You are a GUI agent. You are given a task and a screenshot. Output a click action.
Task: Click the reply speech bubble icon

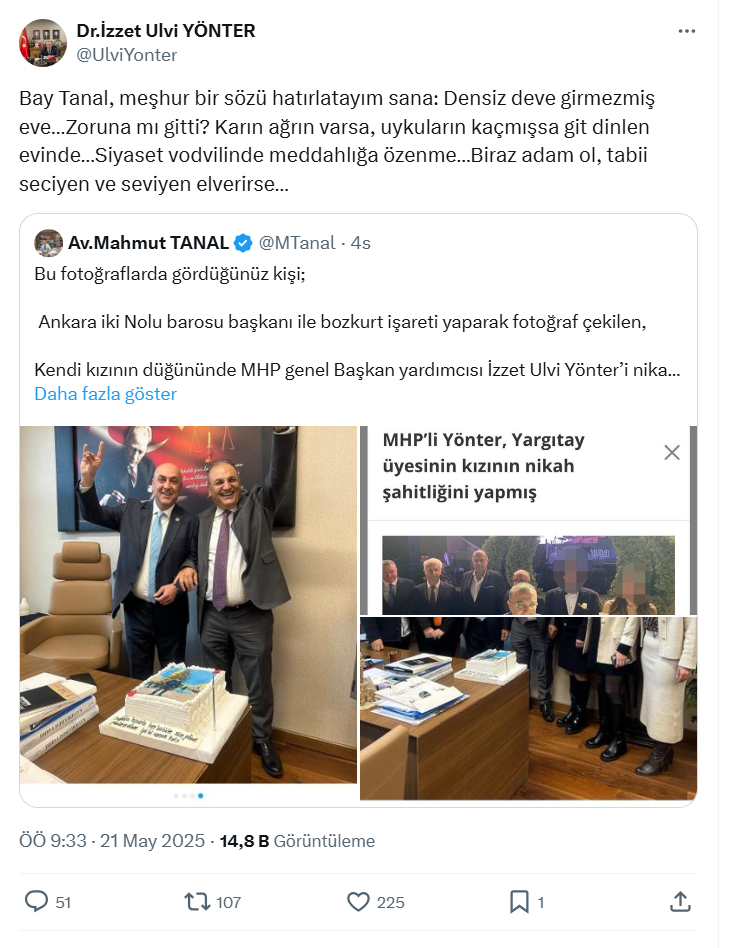click(36, 901)
